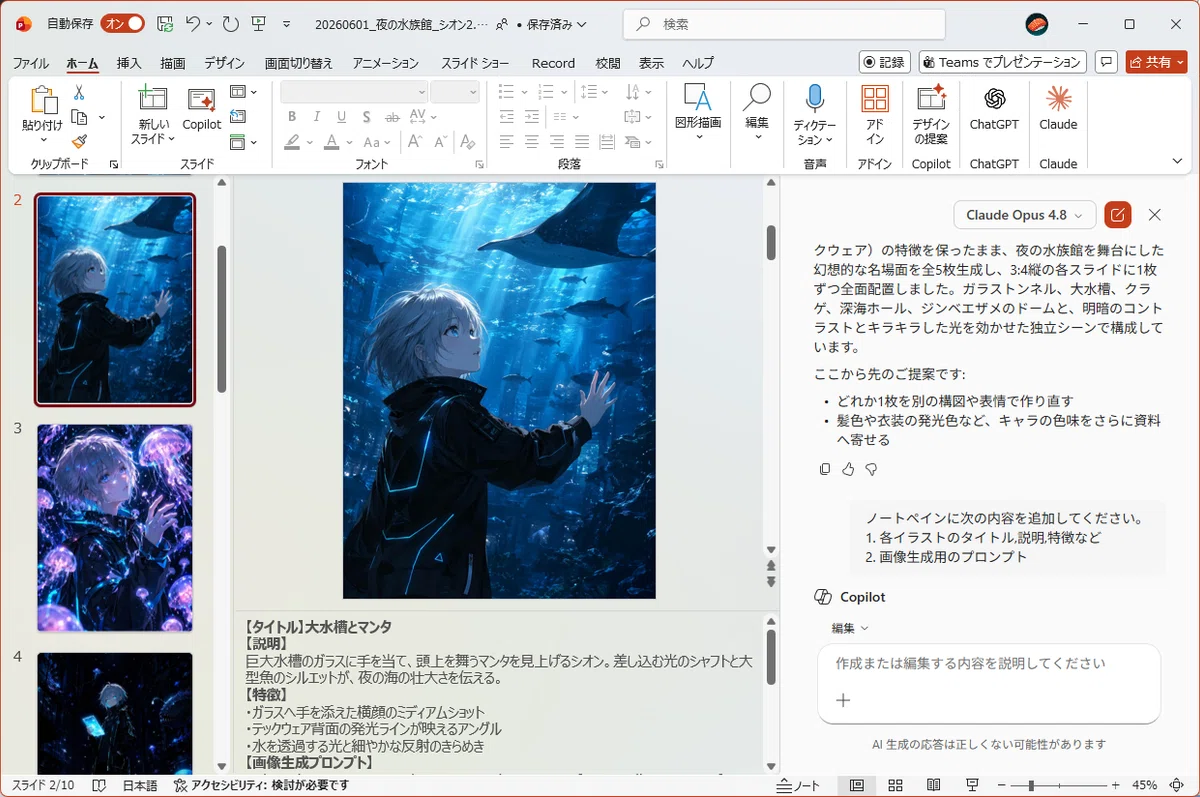Click Present in Teams button
Image resolution: width=1200 pixels, height=797 pixels.
[x=1002, y=62]
